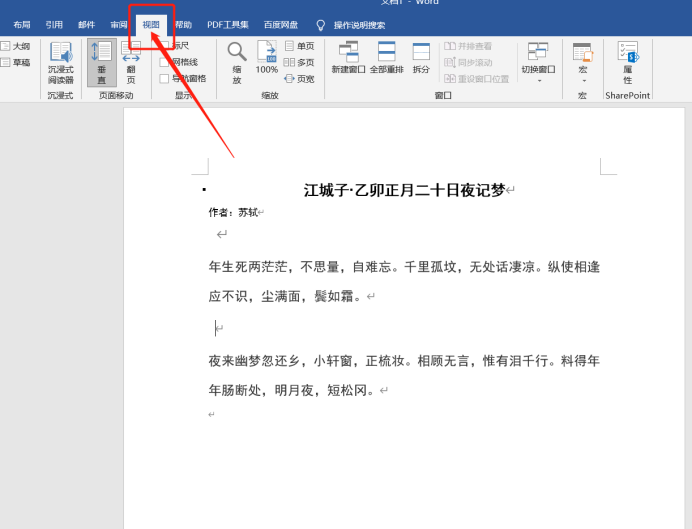Select 垂直 vertical page movement
Screen dimensions: 692x529
[x=102, y=63]
